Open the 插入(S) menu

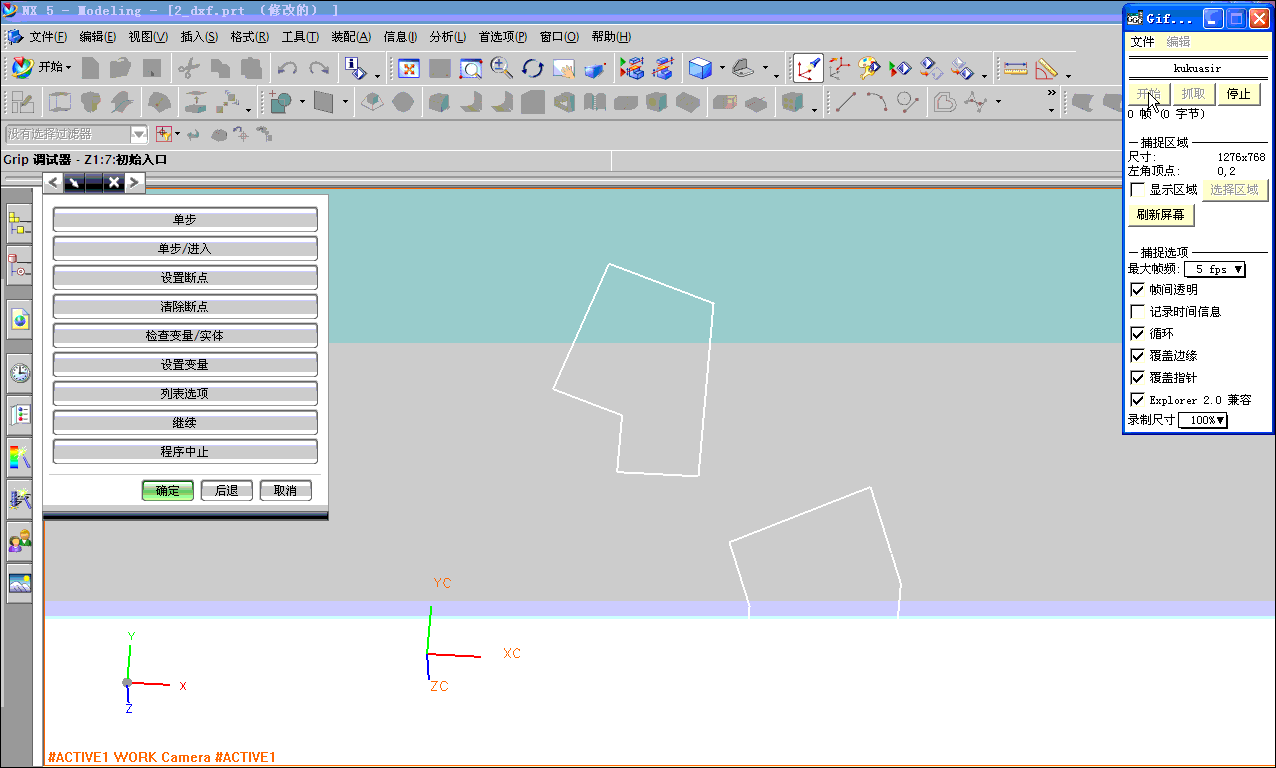coord(199,37)
